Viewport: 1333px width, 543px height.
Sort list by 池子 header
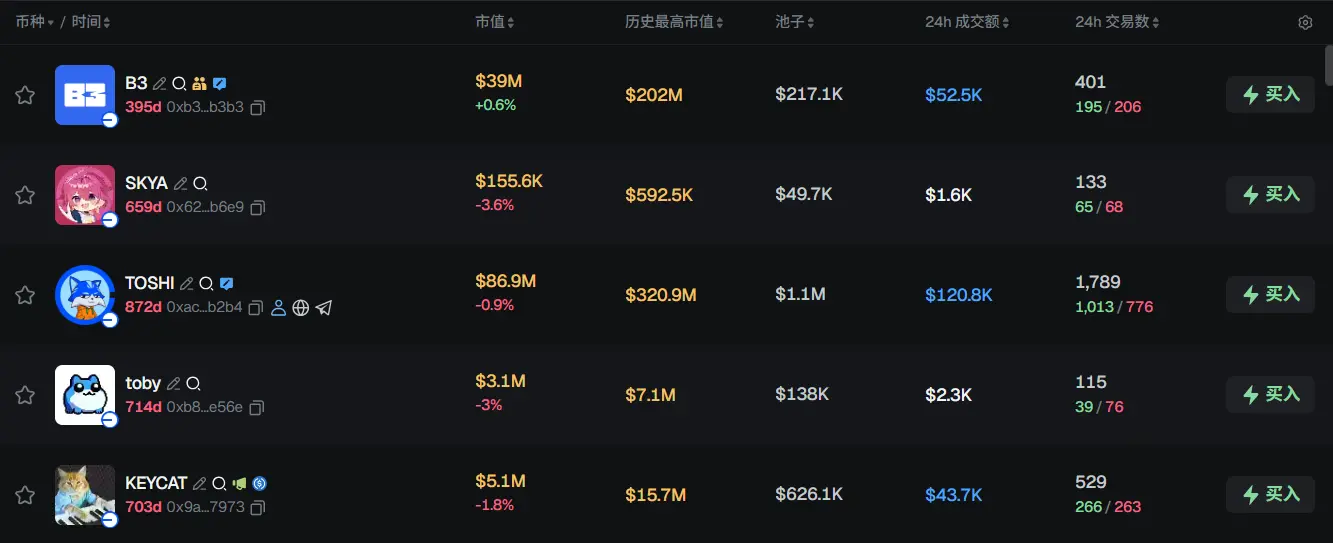[x=795, y=22]
